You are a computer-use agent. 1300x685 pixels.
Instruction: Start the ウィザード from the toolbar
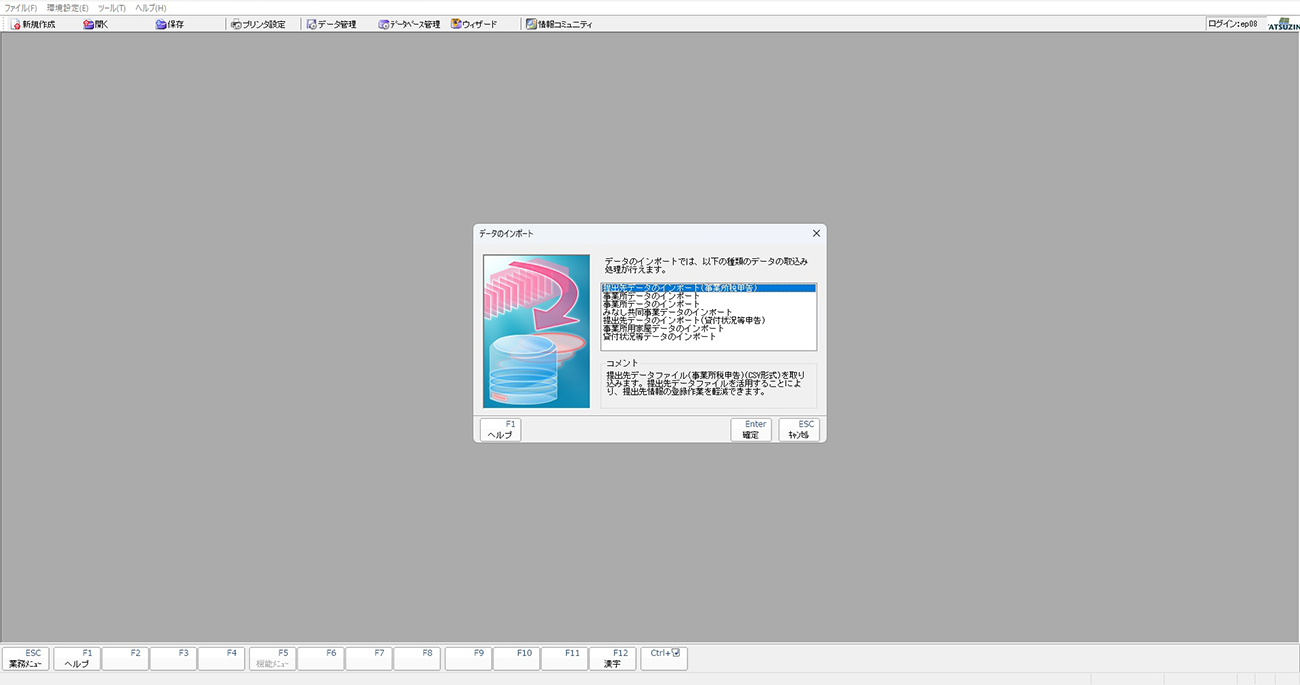474,24
